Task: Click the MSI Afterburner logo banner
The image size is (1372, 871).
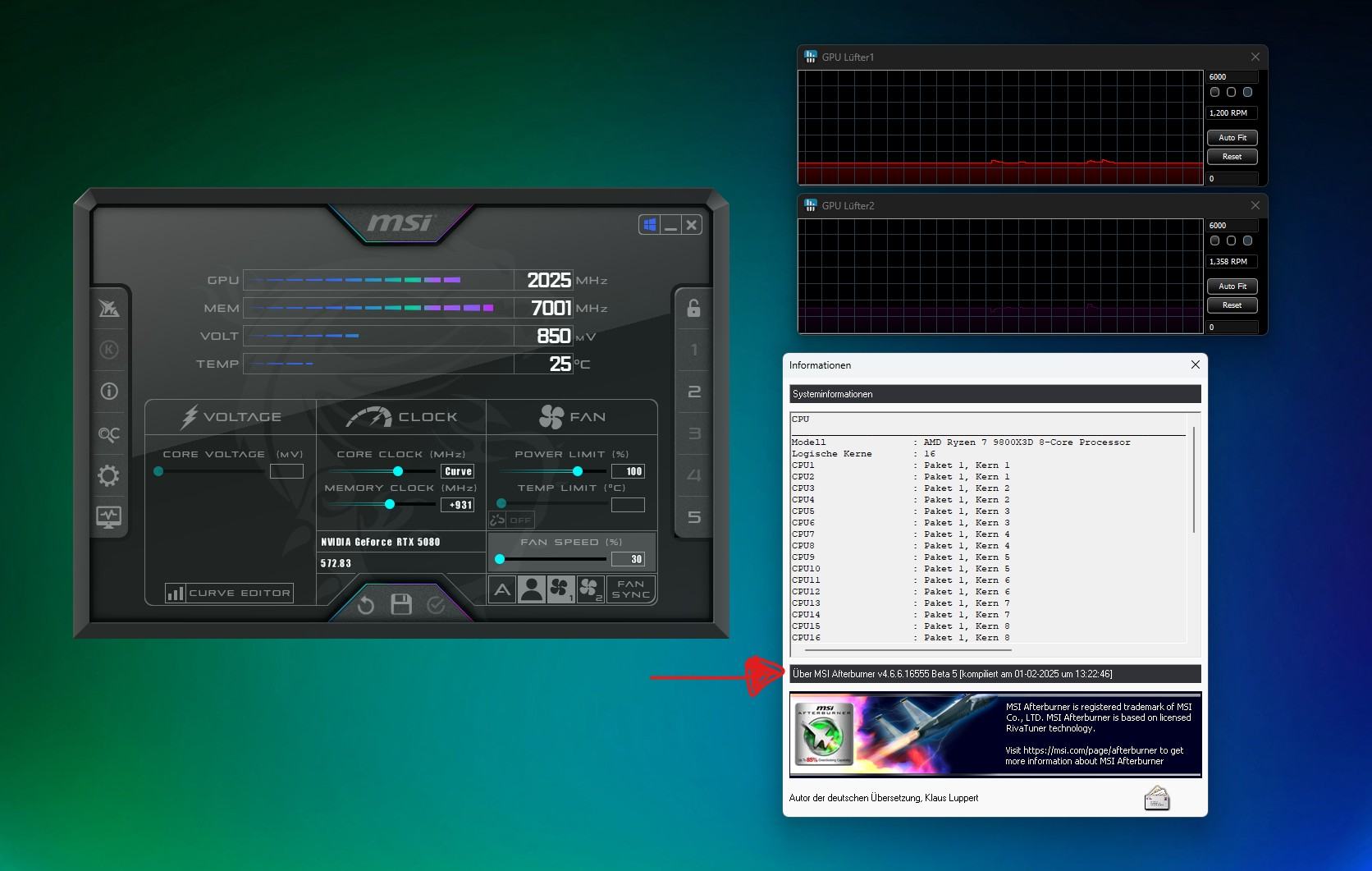Action: tap(995, 735)
